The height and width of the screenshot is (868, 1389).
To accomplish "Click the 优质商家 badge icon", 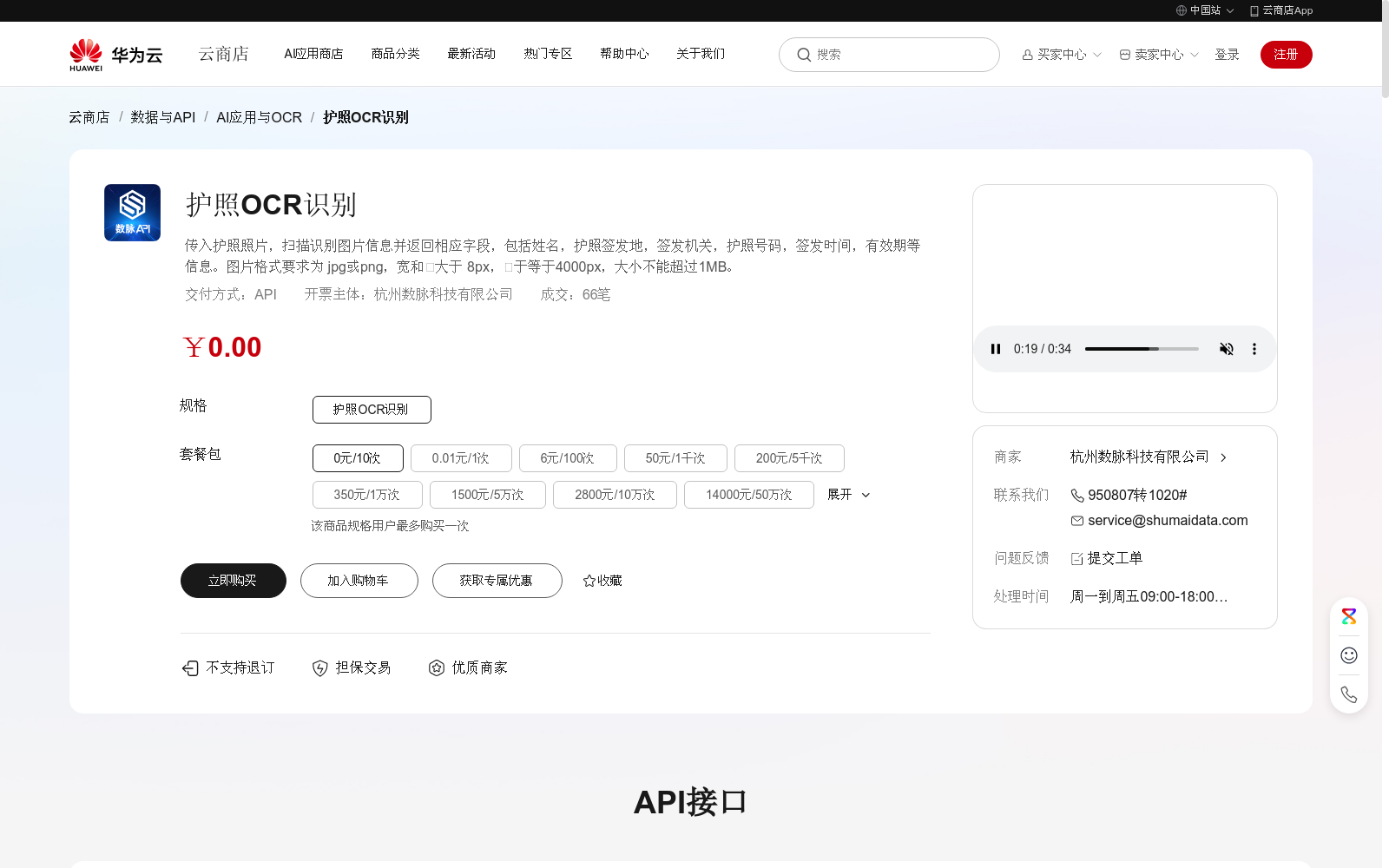I will (437, 667).
